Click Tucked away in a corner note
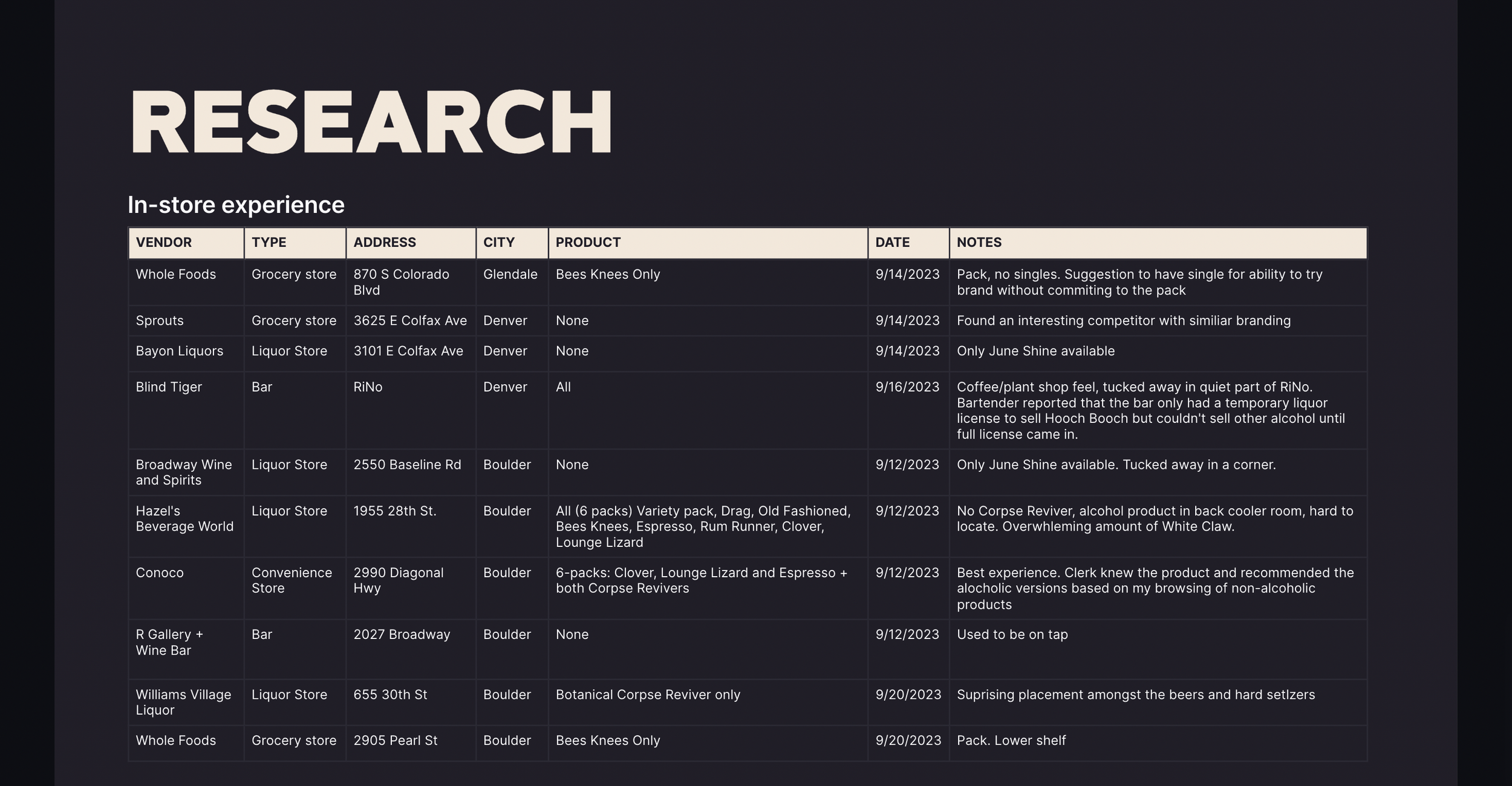Image resolution: width=1512 pixels, height=786 pixels. [x=1158, y=473]
